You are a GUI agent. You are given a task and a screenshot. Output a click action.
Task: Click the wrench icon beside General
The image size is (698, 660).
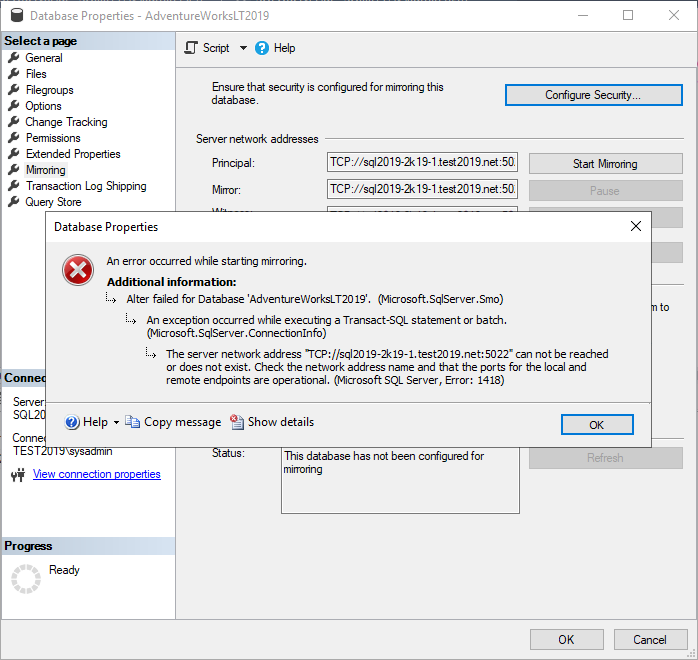[14, 57]
